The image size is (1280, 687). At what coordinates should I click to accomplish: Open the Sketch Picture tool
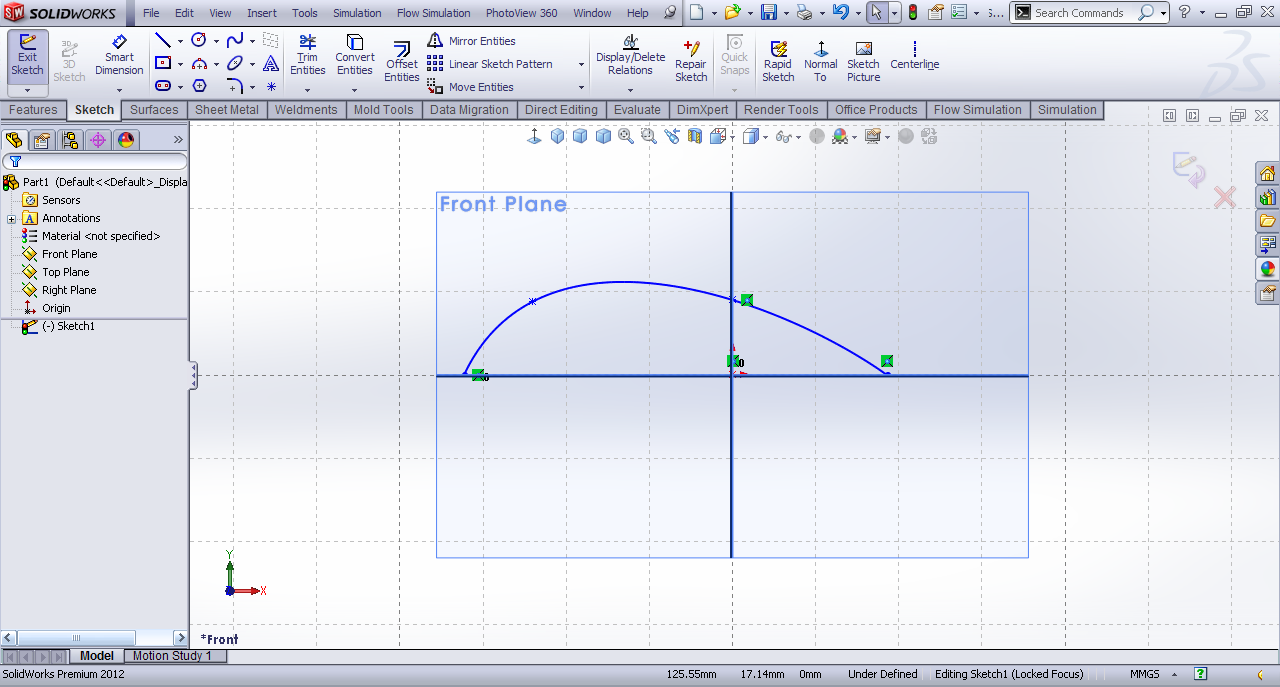863,62
